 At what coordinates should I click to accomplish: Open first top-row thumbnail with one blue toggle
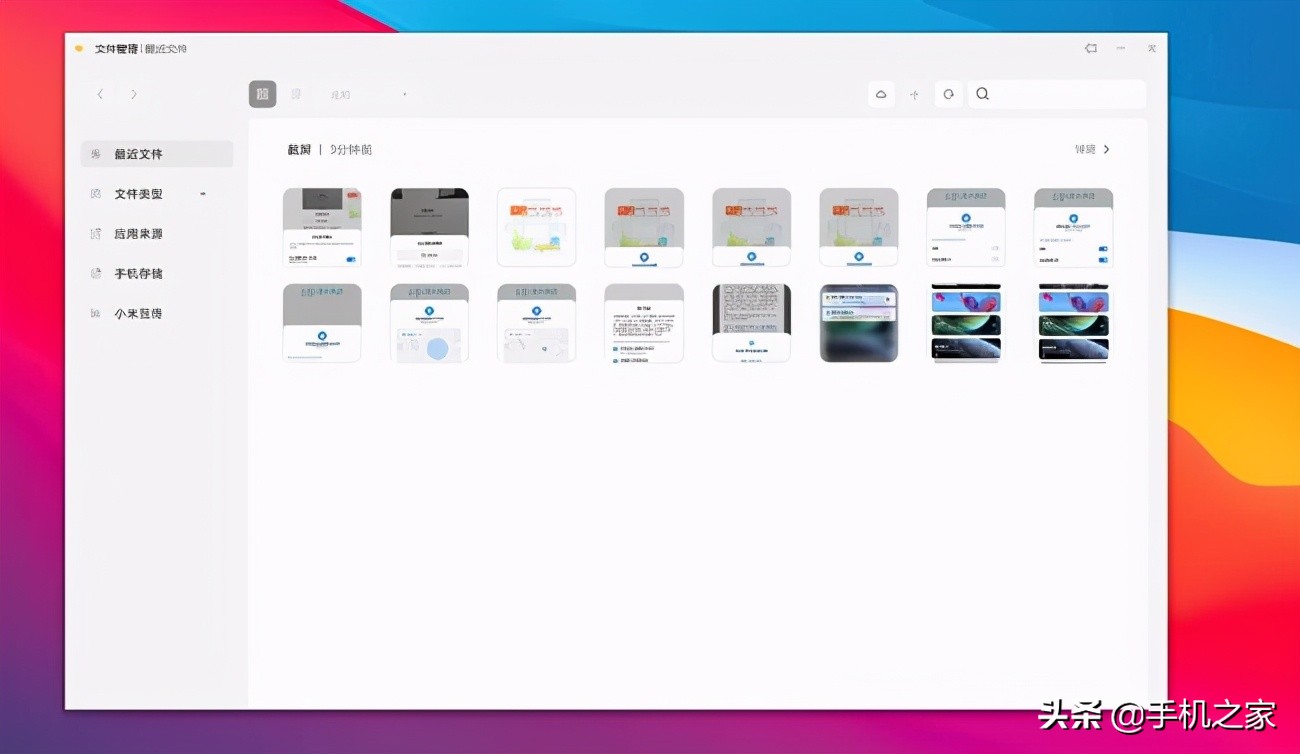[322, 228]
